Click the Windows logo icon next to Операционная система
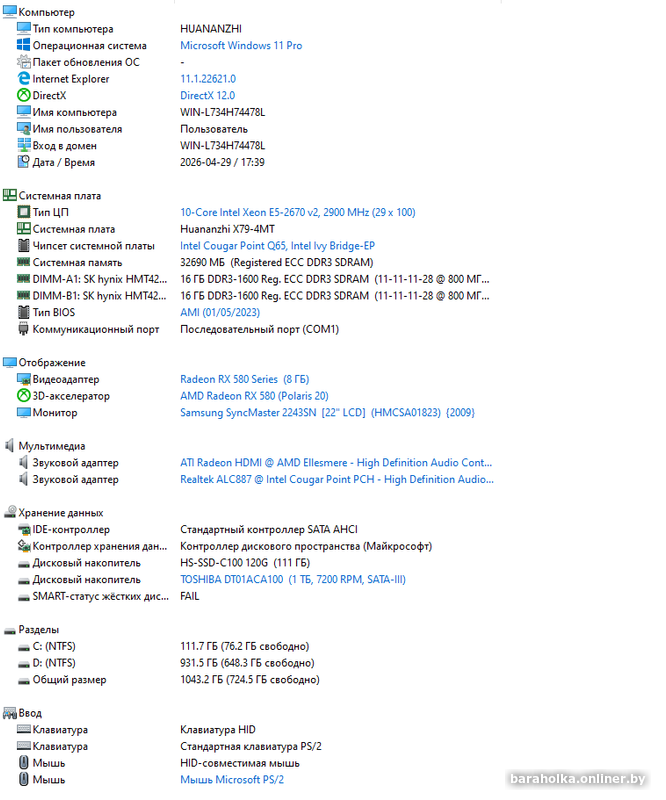666x800 pixels. tap(23, 45)
